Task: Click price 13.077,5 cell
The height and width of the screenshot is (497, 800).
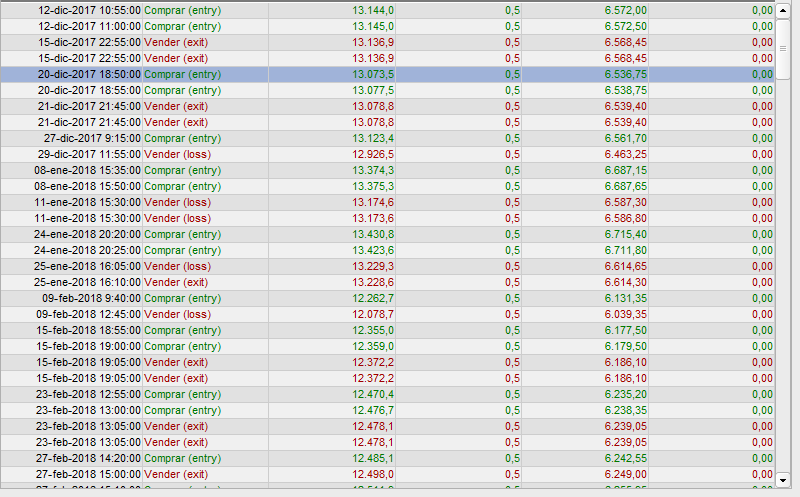Action: 373,90
